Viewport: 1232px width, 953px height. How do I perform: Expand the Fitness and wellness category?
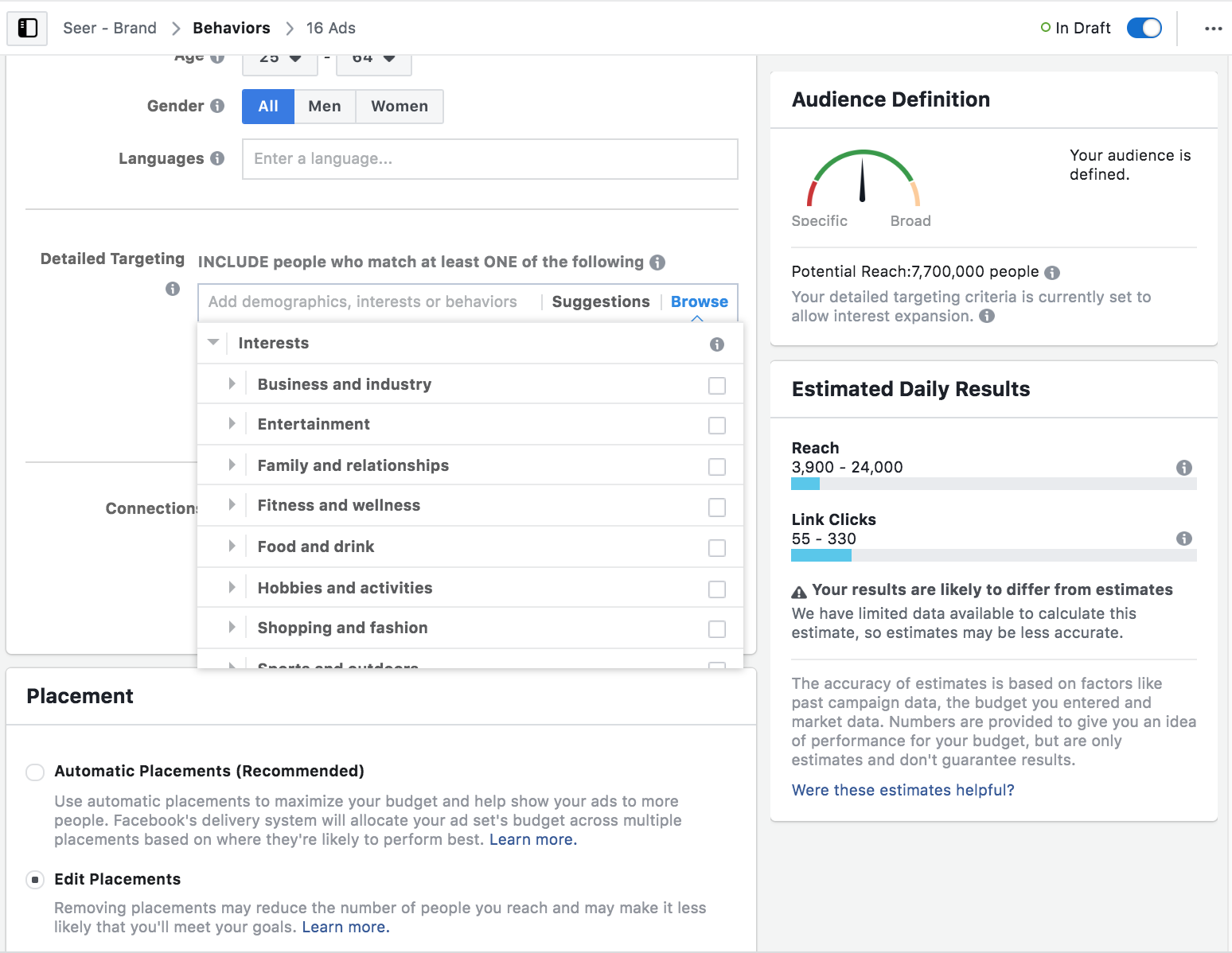point(232,505)
